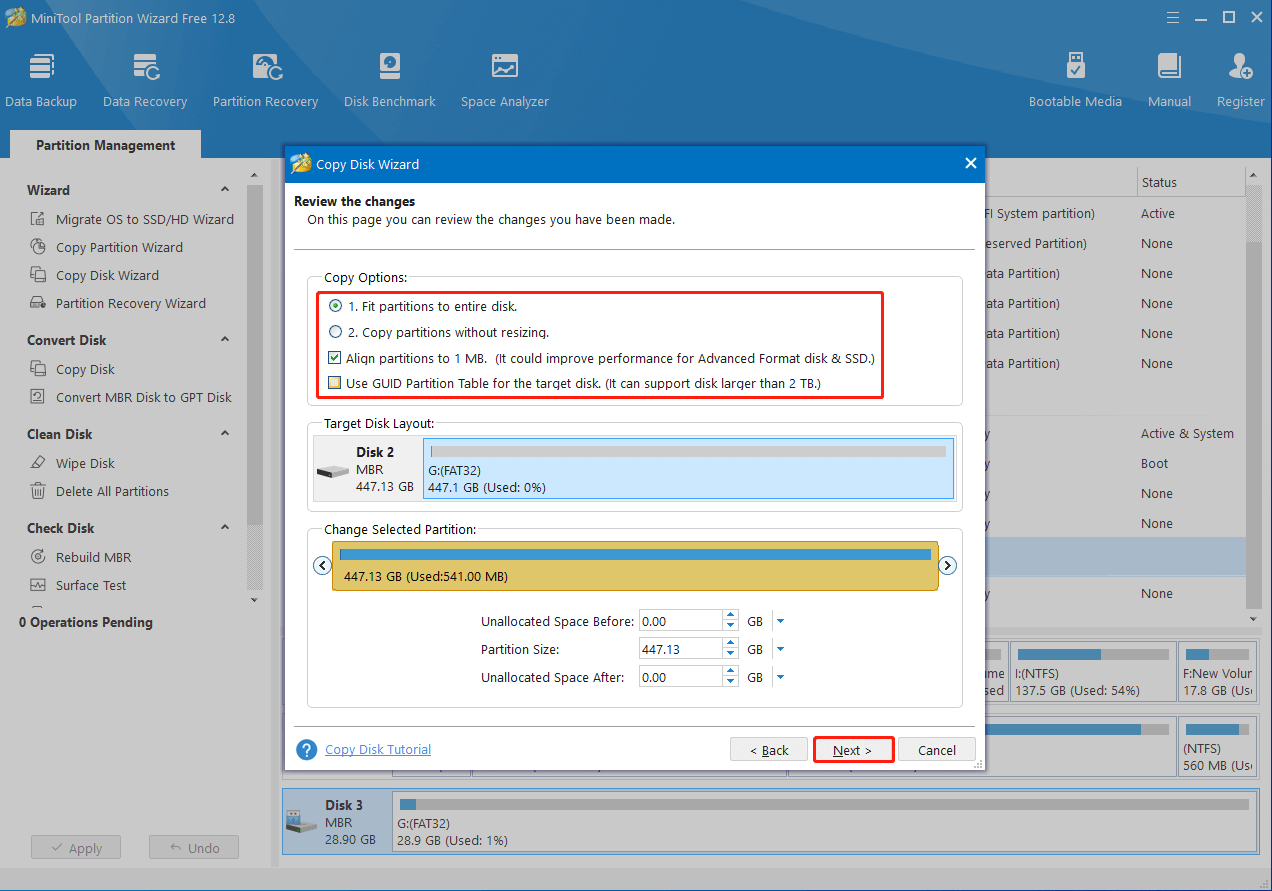Create Bootable Media
This screenshot has height=891, width=1272.
click(1075, 80)
